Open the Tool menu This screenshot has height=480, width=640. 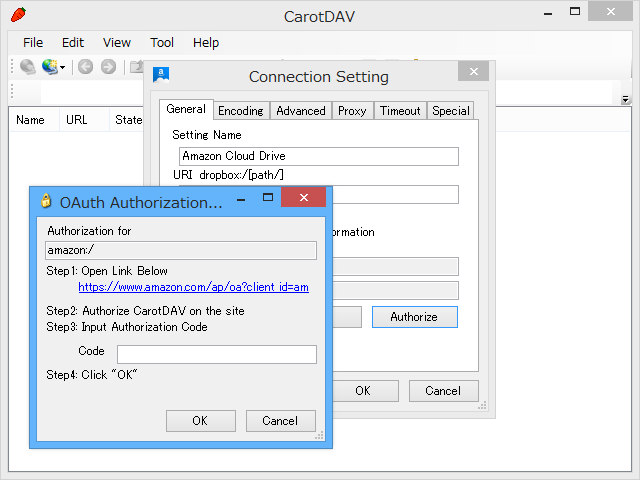[162, 42]
